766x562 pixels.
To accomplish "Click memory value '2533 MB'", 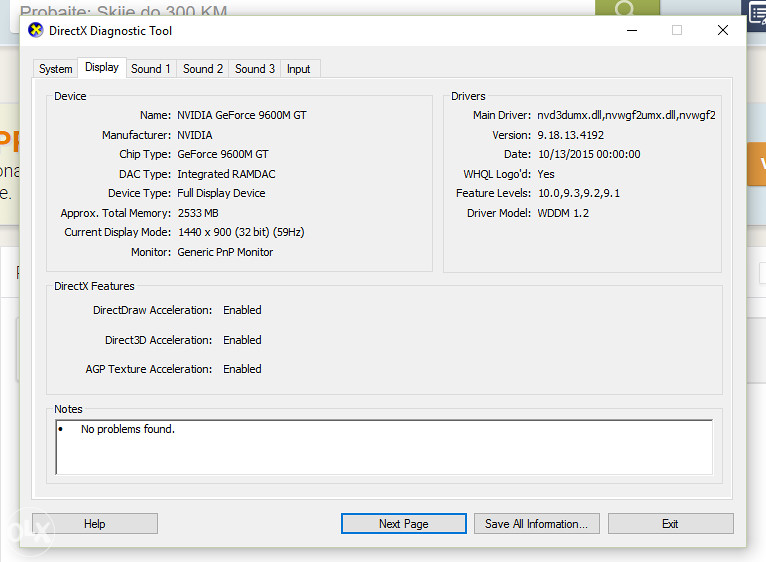I will tap(198, 213).
